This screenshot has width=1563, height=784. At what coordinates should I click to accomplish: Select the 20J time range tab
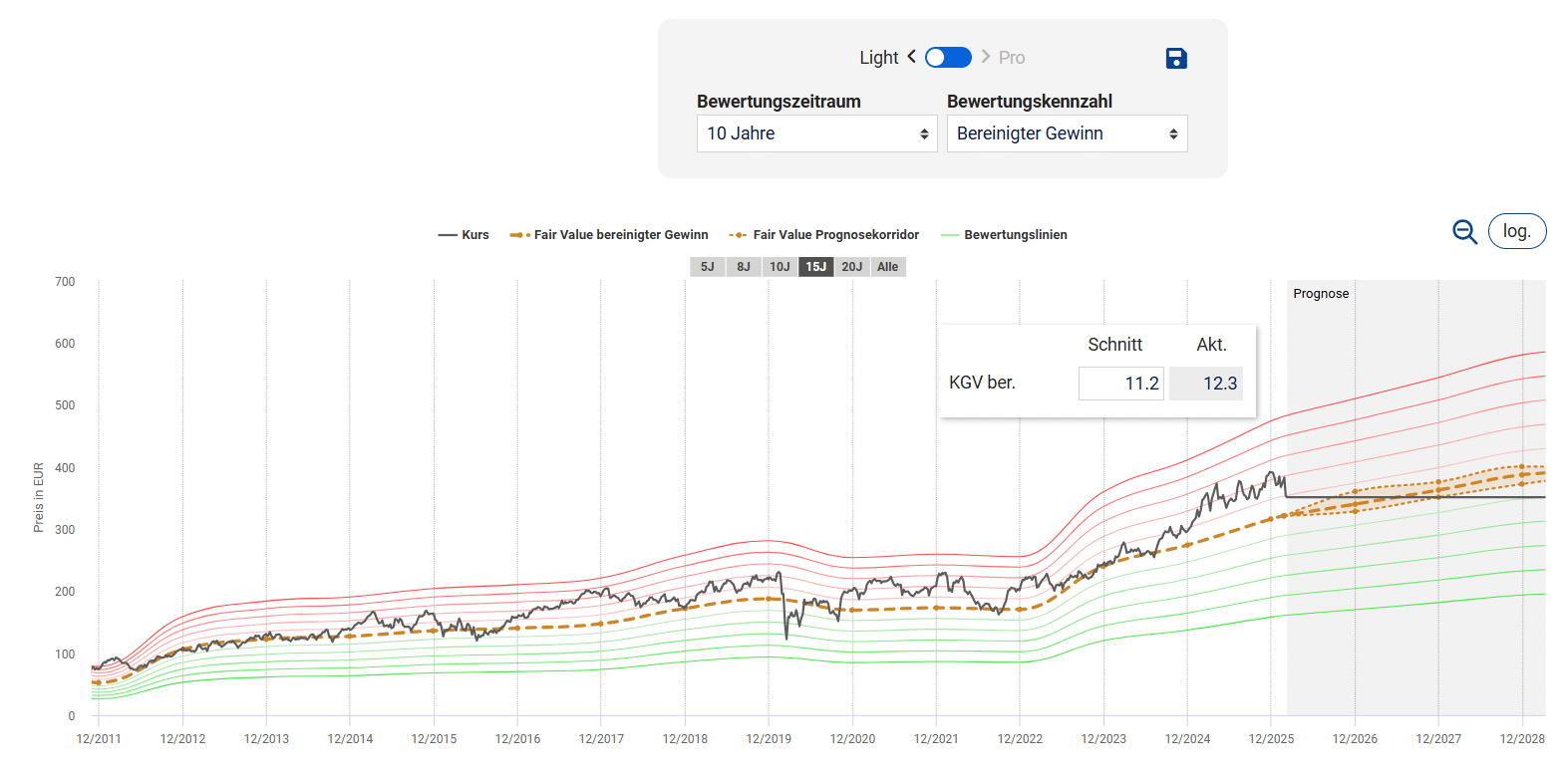[851, 267]
